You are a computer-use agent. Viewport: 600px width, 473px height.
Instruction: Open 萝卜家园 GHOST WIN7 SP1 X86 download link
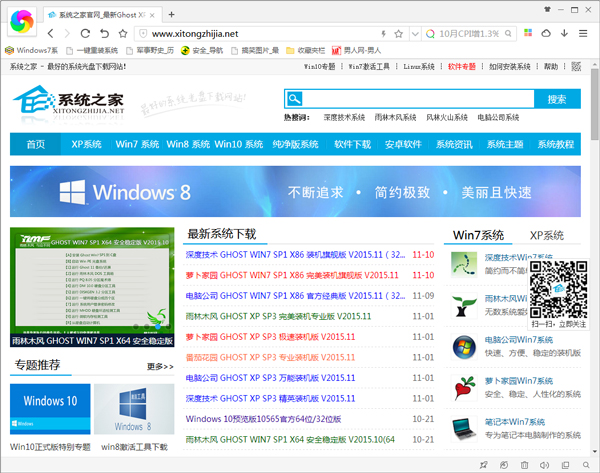click(292, 275)
